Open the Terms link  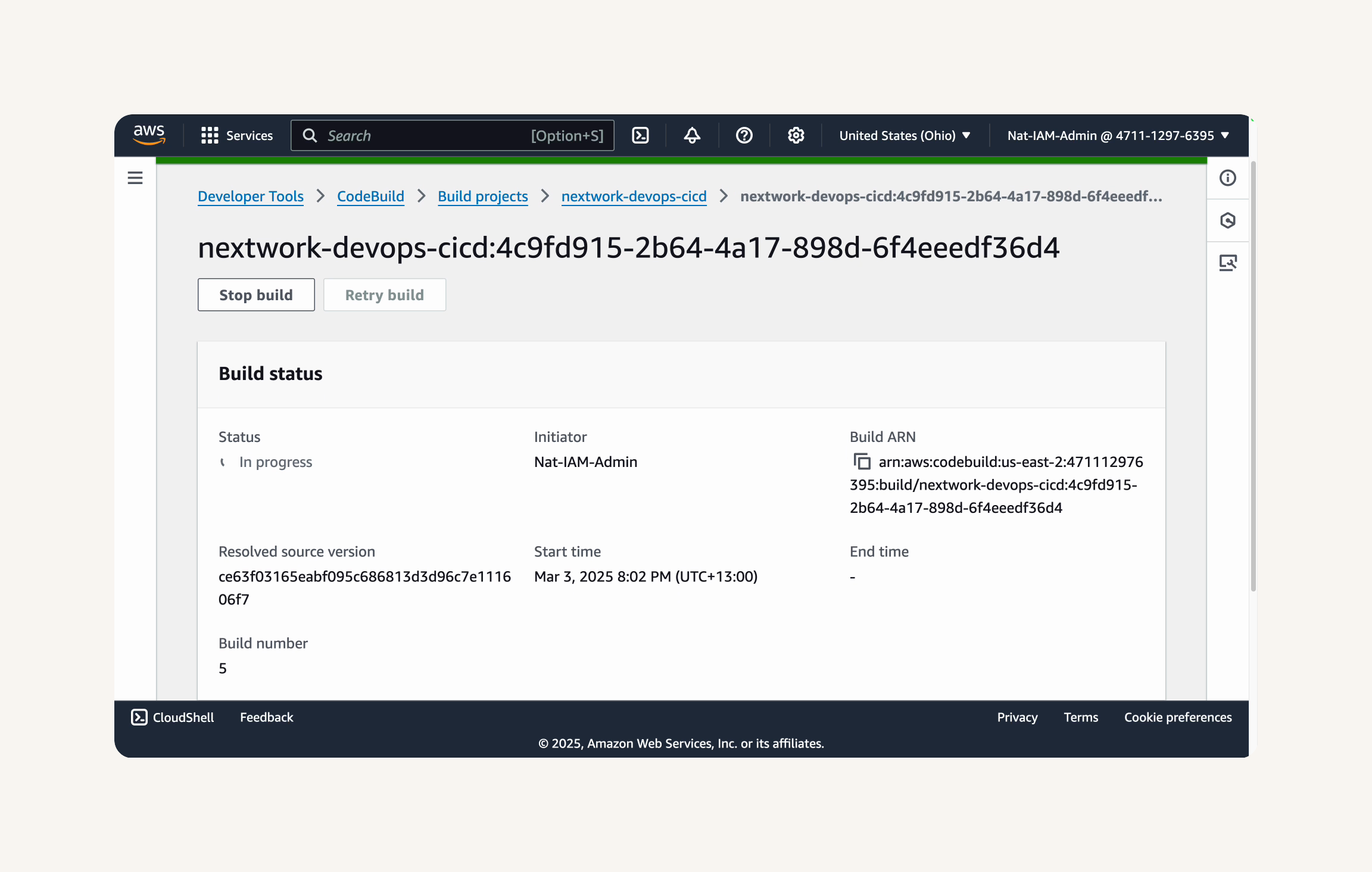1081,717
